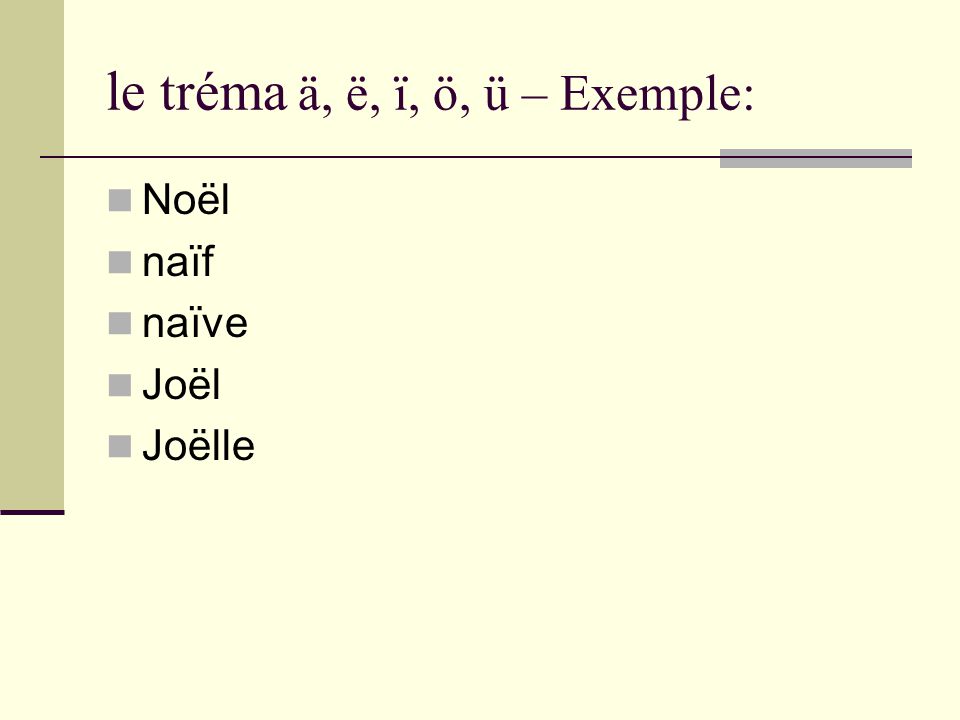Click the bullet square beside Noël
This screenshot has width=960, height=720.
(x=120, y=200)
